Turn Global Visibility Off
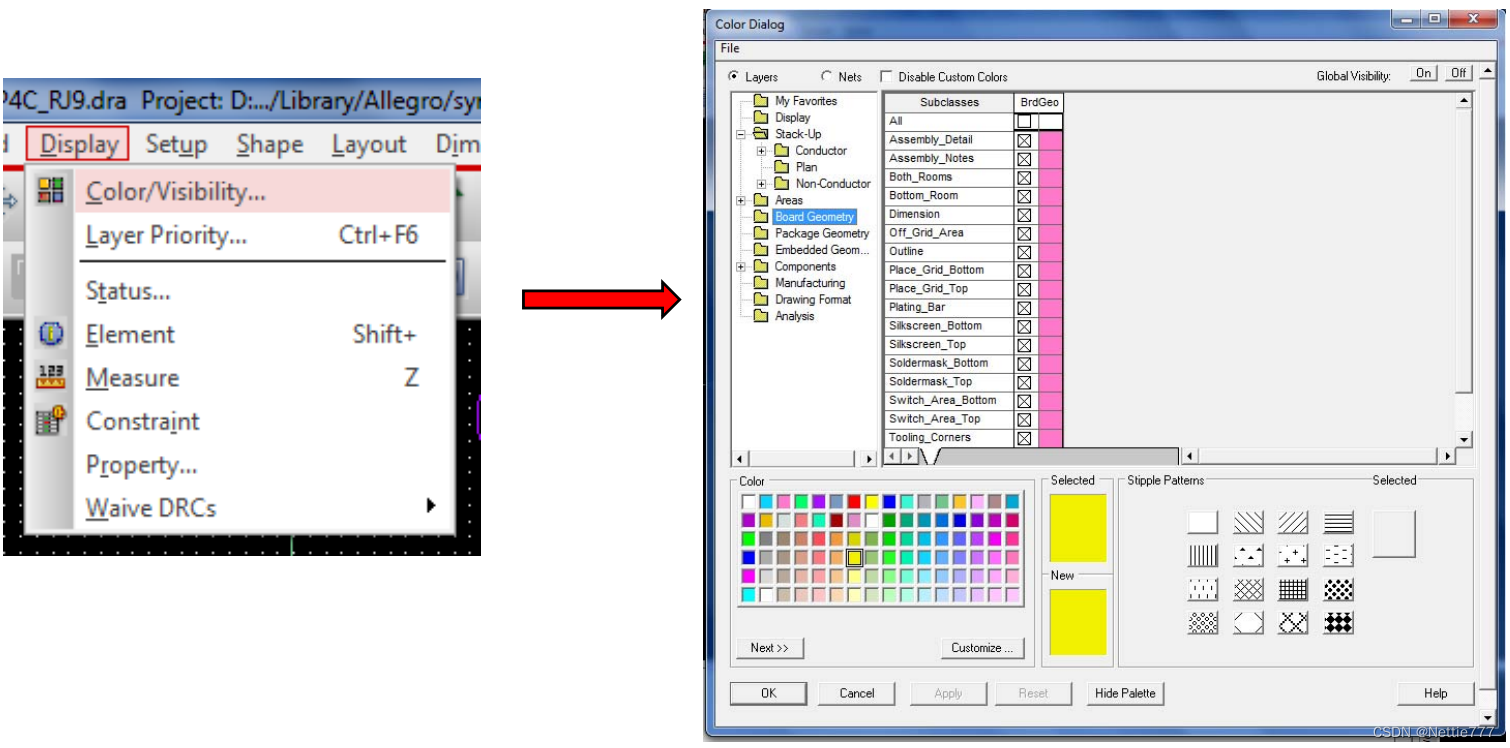 (x=1459, y=73)
